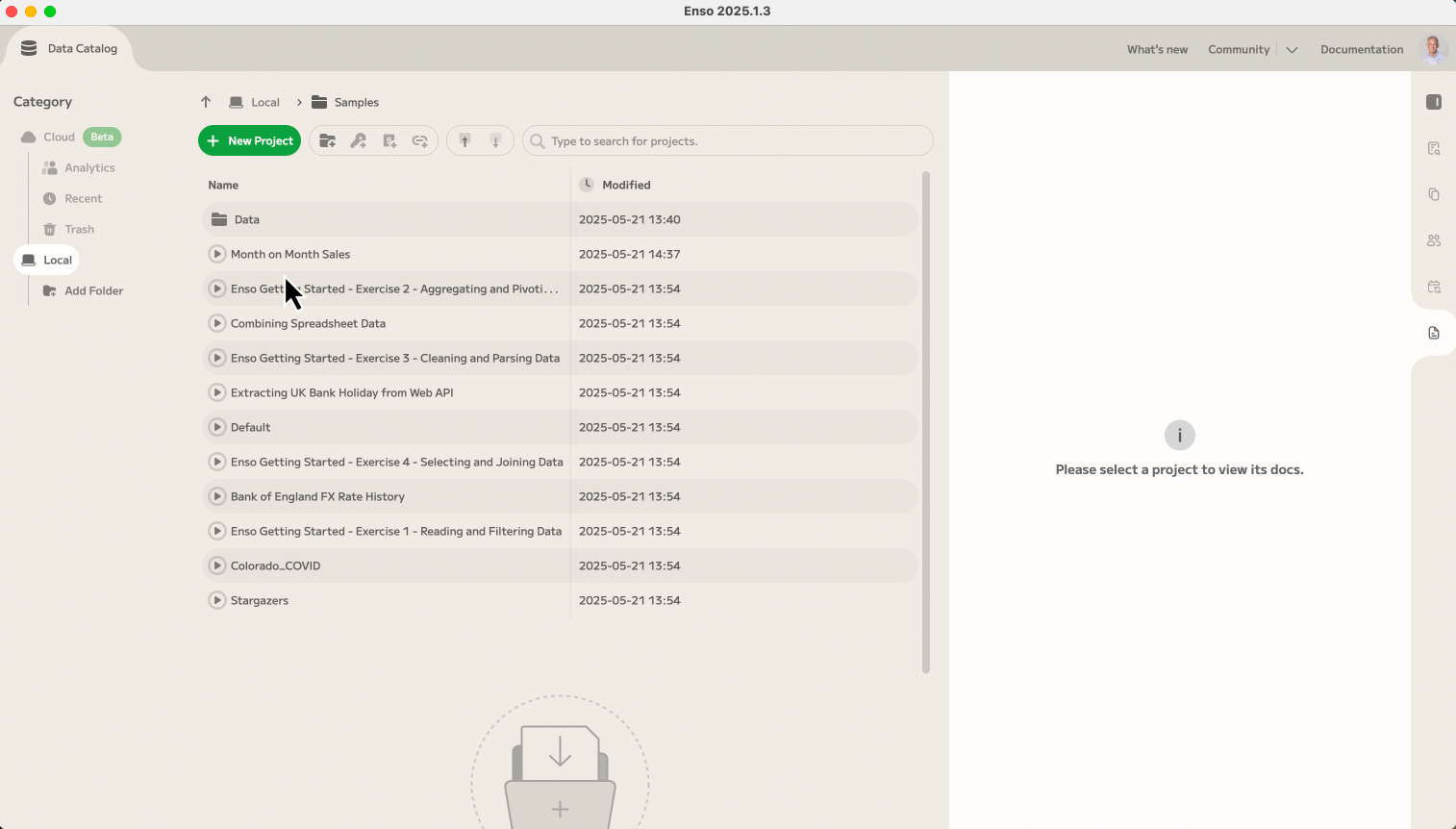
Task: Click the Upload files arrow icon
Action: pyautogui.click(x=465, y=140)
